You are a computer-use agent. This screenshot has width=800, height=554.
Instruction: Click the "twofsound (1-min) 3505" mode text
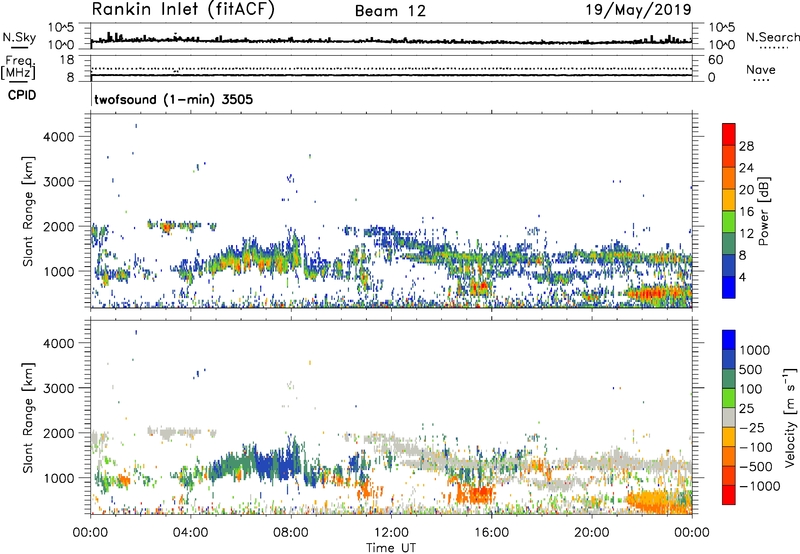click(x=173, y=99)
